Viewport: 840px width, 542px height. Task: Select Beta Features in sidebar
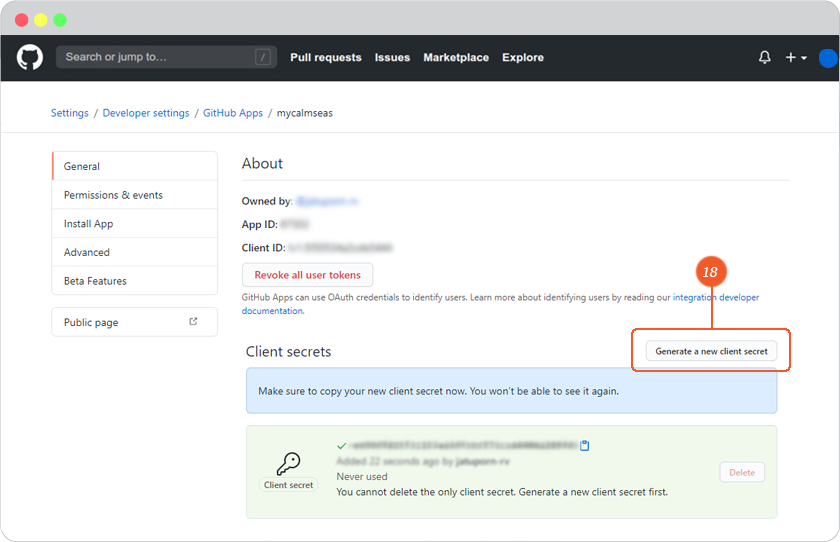pos(134,281)
